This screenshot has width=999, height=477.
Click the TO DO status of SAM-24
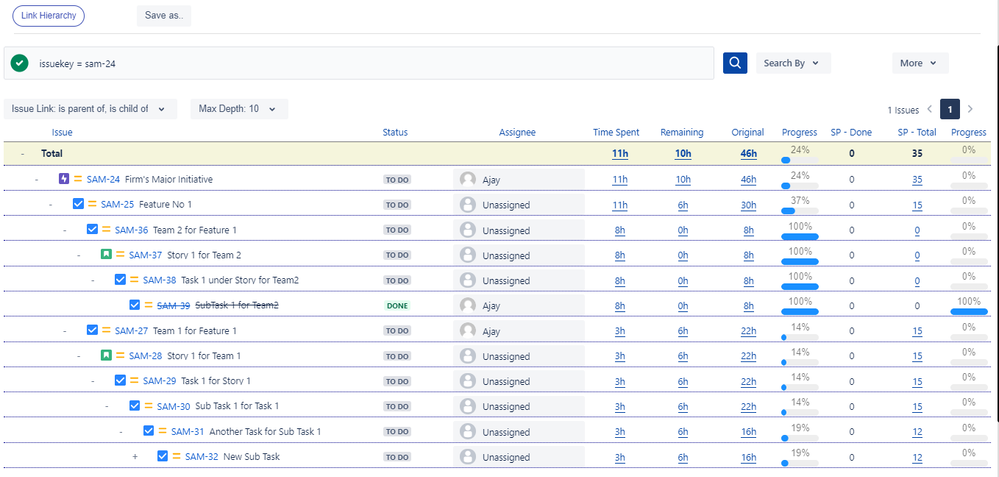397,180
